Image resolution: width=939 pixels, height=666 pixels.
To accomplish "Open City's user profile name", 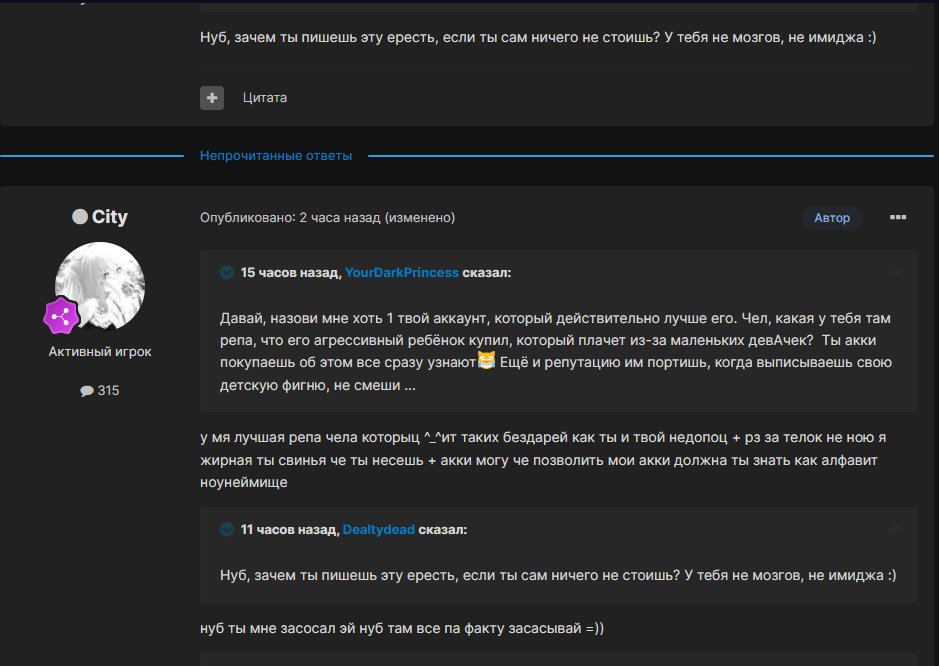I will coord(109,217).
